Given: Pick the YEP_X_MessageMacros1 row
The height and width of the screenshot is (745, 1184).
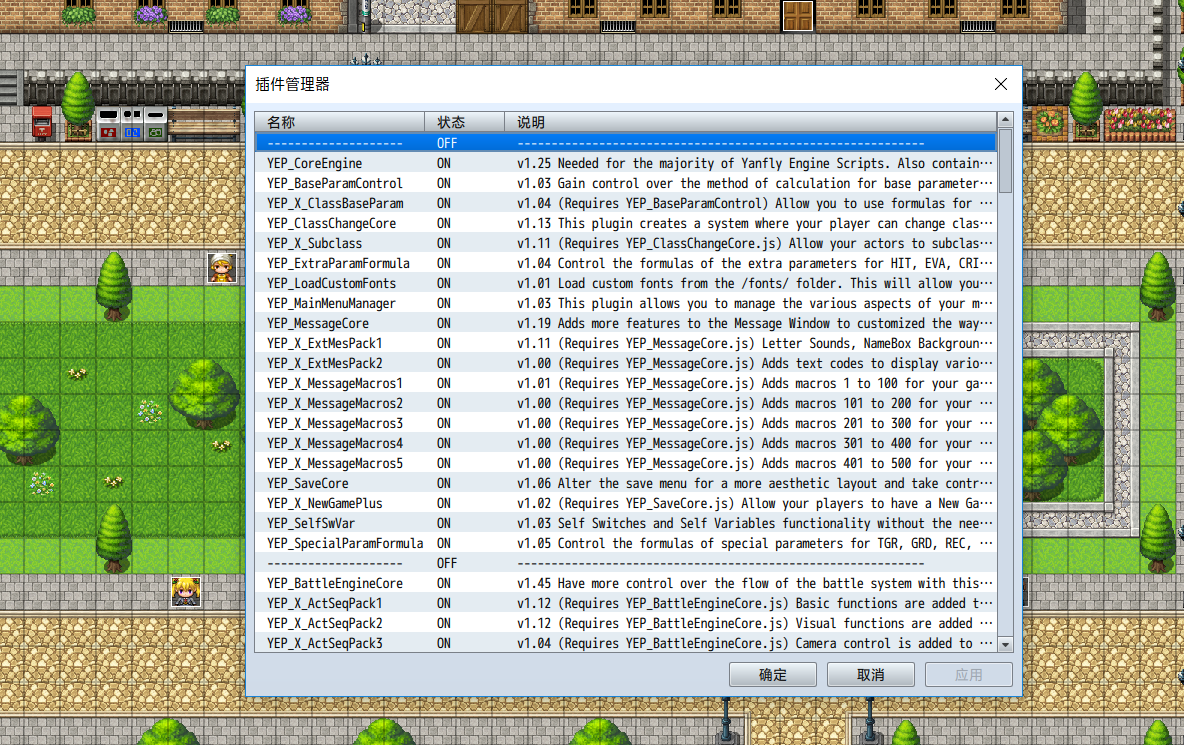Looking at the screenshot, I should [x=626, y=383].
